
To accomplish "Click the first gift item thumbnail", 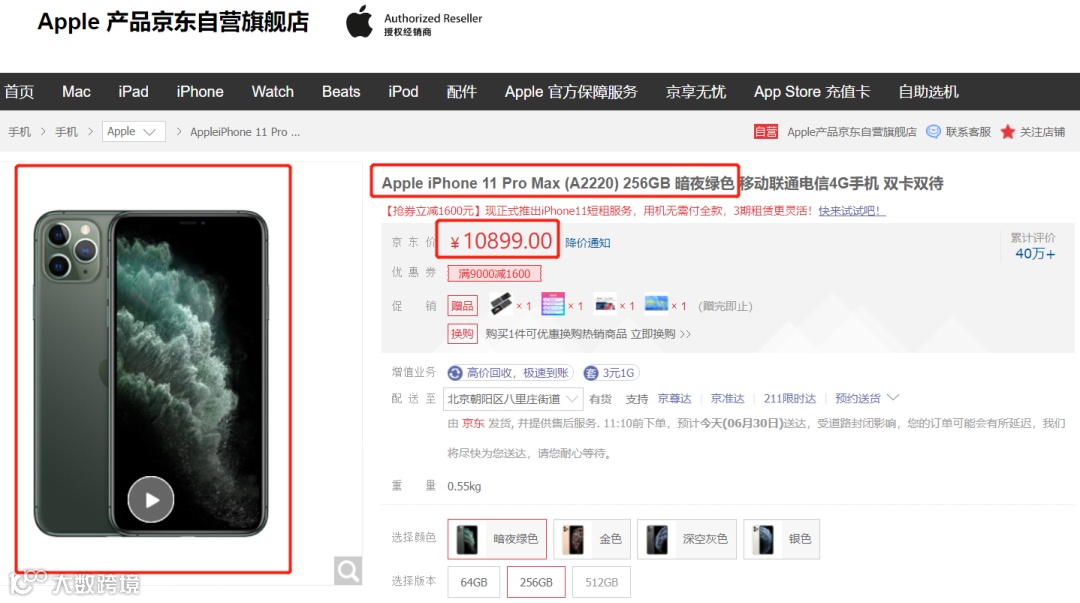I will pyautogui.click(x=501, y=303).
